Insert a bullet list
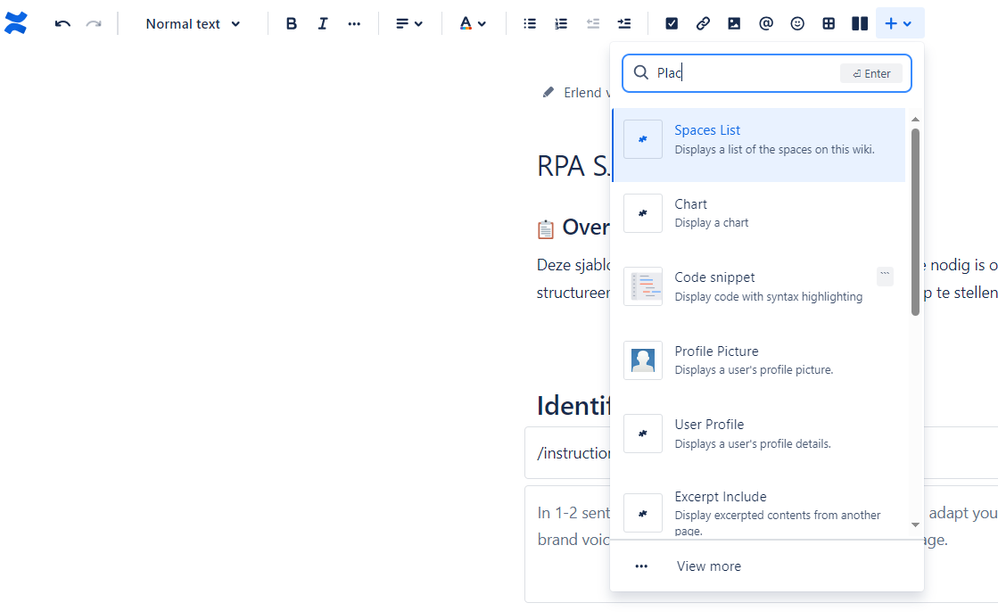The image size is (998, 612). [530, 24]
